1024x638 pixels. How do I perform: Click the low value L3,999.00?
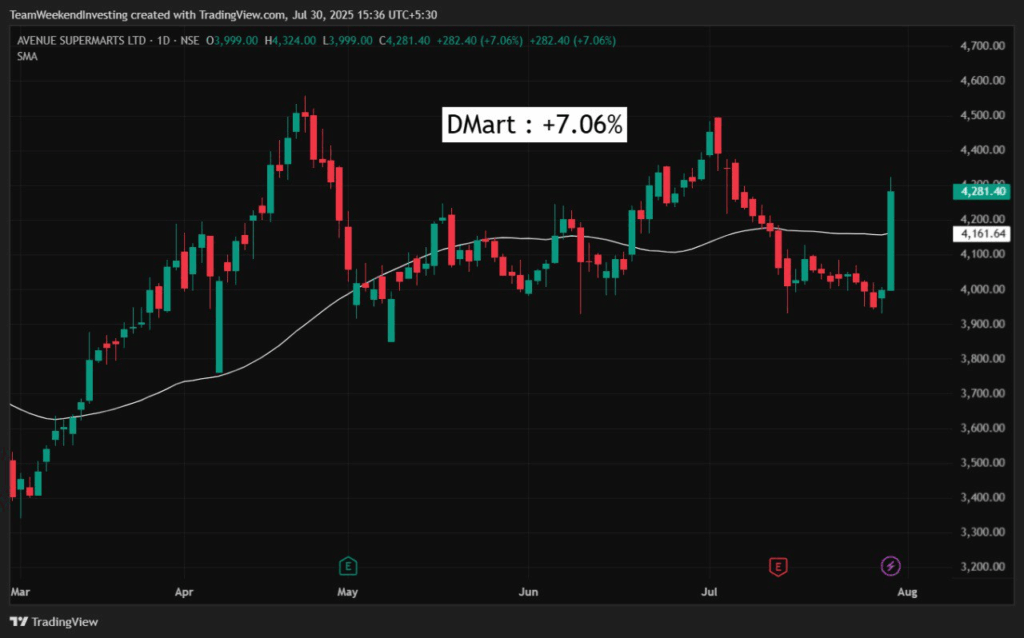pyautogui.click(x=347, y=40)
